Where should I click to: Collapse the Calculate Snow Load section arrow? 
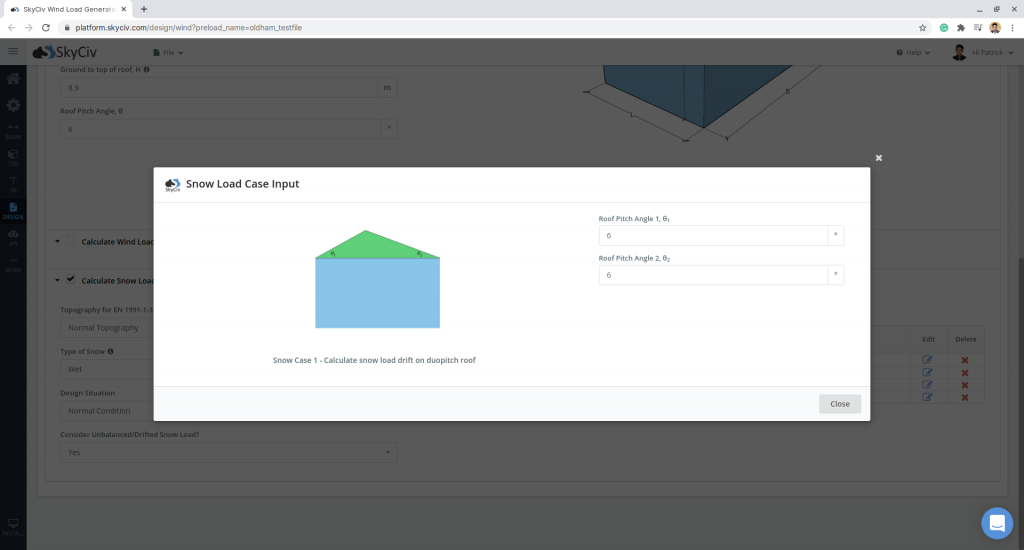coord(56,281)
